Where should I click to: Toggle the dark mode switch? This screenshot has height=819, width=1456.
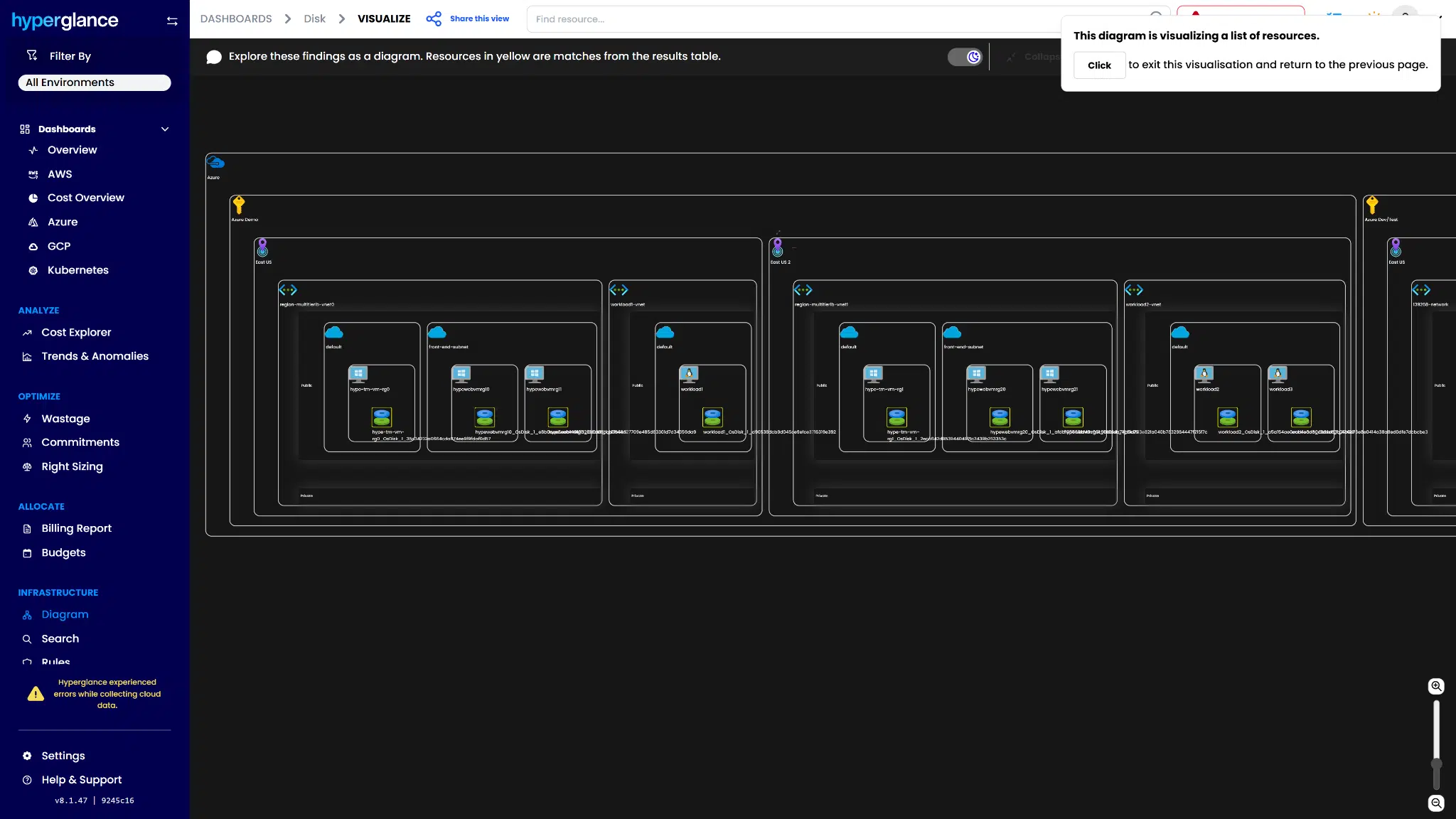[x=965, y=57]
